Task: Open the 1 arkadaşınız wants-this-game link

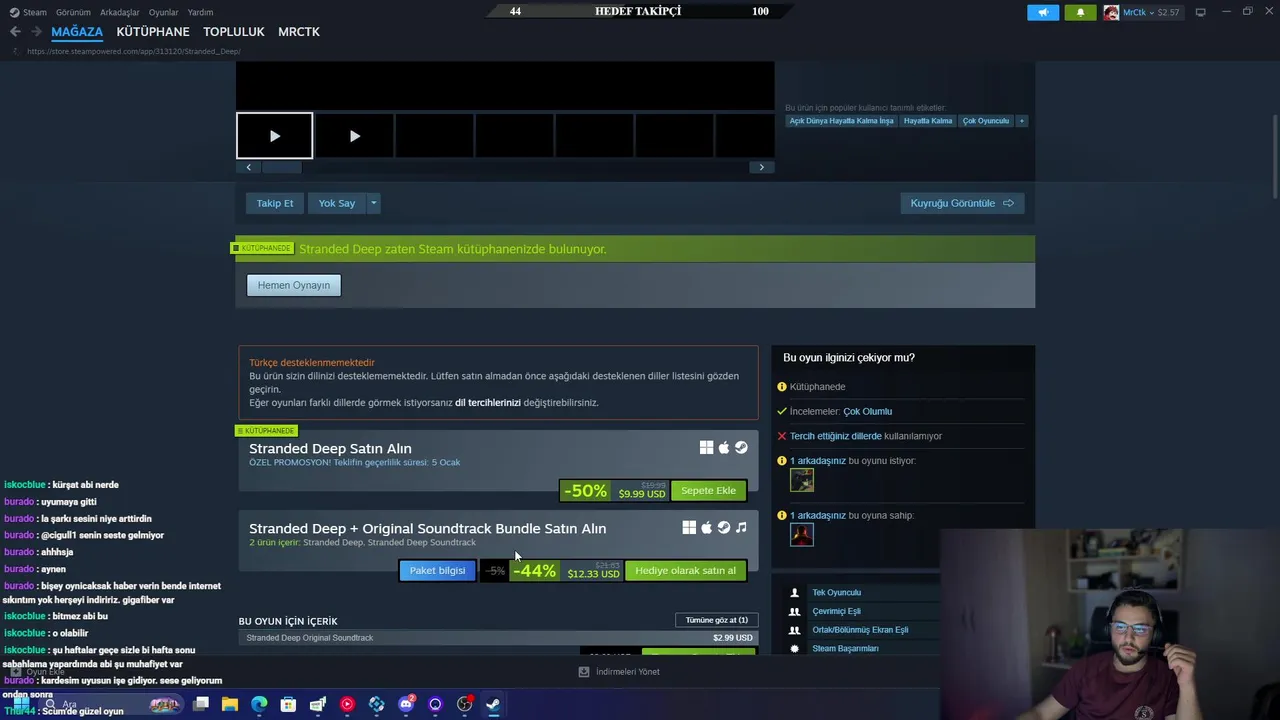Action: pyautogui.click(x=818, y=461)
